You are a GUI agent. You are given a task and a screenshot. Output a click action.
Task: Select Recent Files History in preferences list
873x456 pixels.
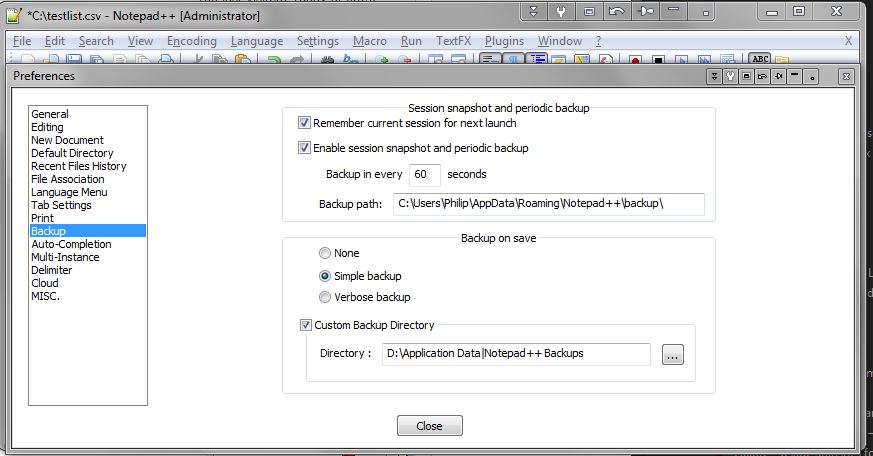79,166
